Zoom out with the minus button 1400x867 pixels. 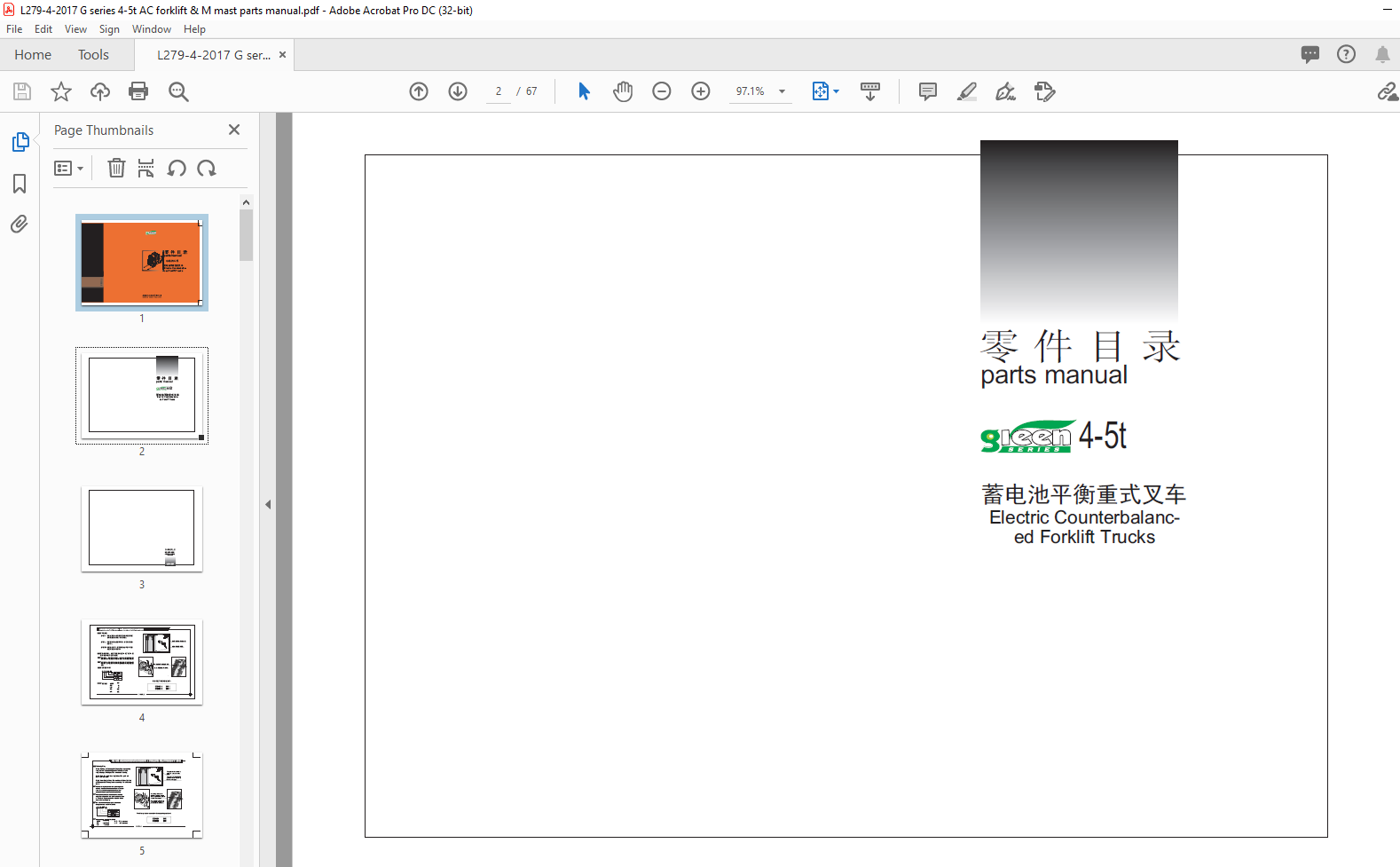(x=662, y=91)
